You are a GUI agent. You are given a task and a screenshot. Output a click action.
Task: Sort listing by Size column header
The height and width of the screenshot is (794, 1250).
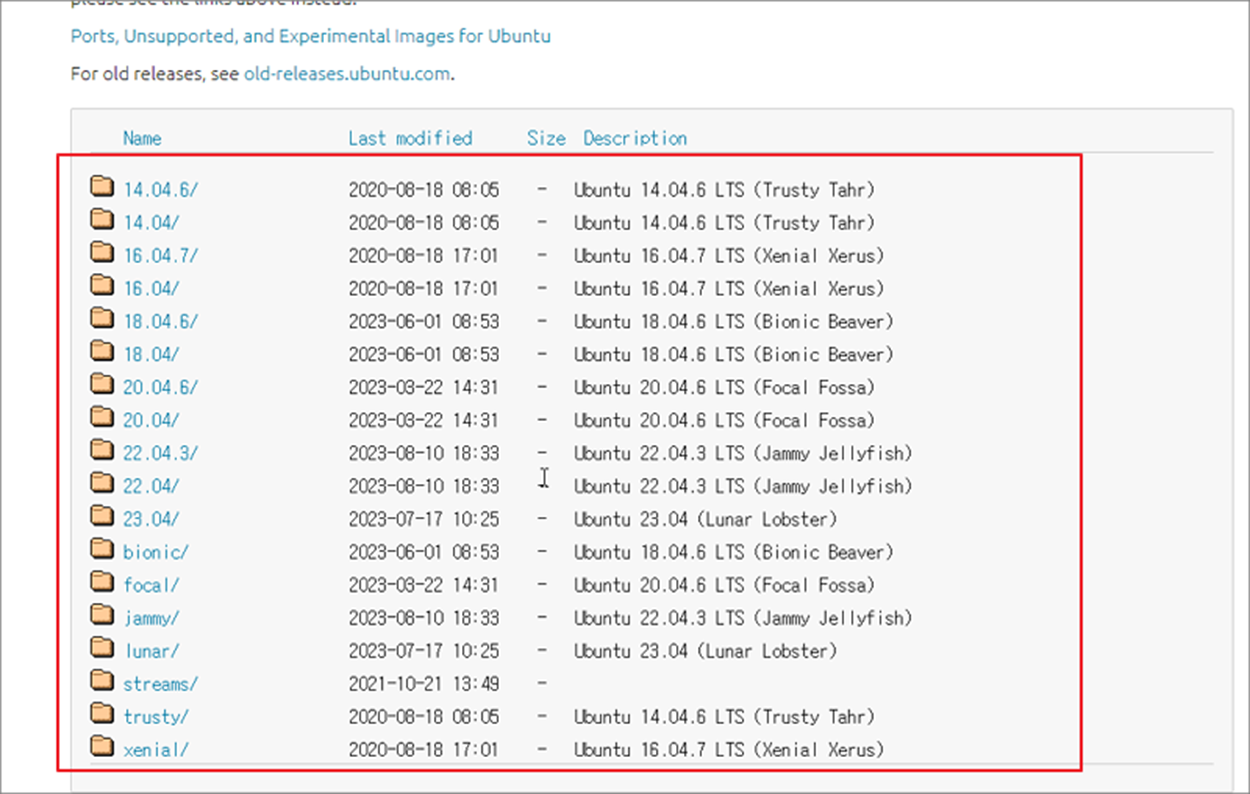[546, 138]
